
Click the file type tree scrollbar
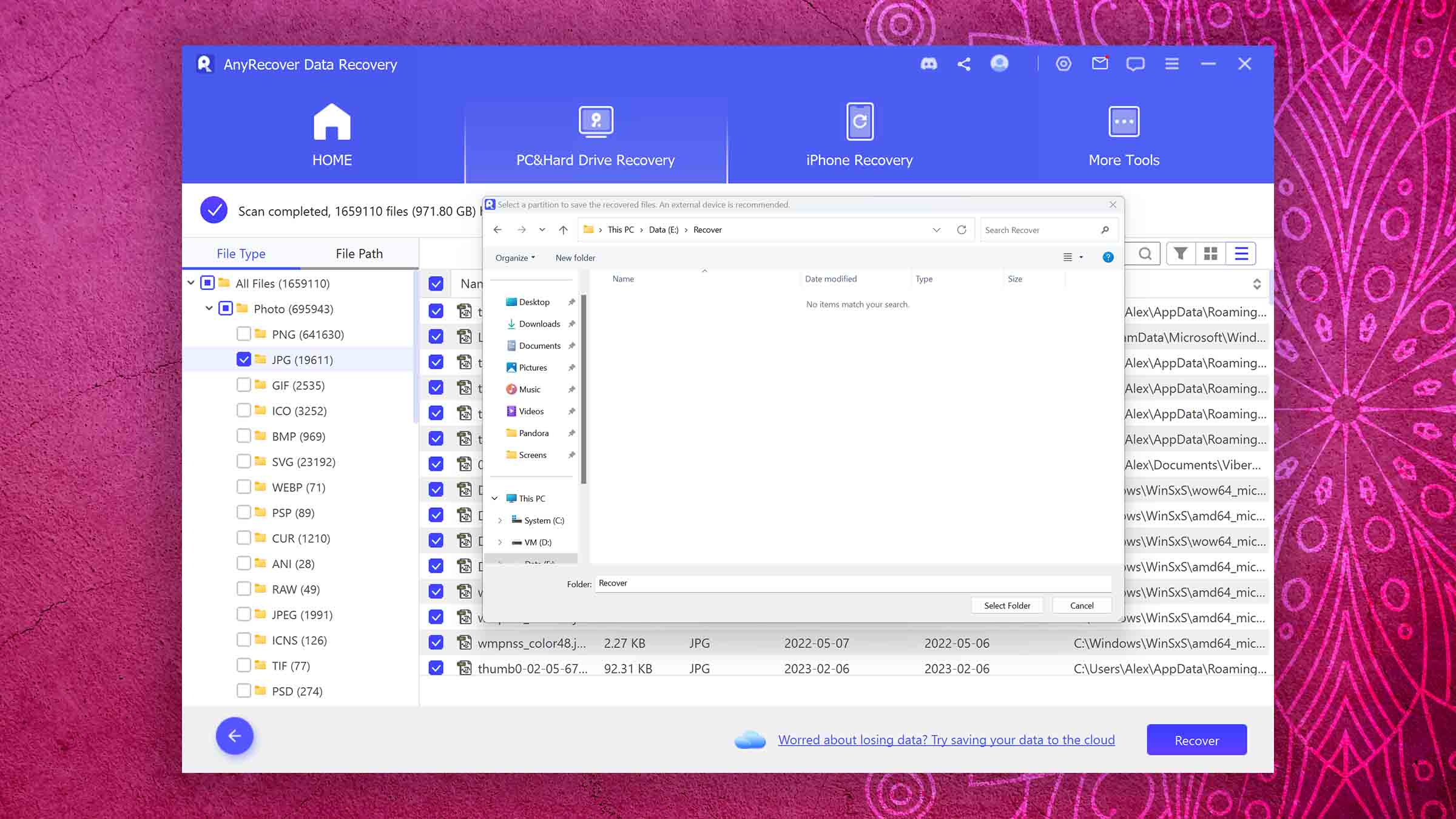pos(416,346)
